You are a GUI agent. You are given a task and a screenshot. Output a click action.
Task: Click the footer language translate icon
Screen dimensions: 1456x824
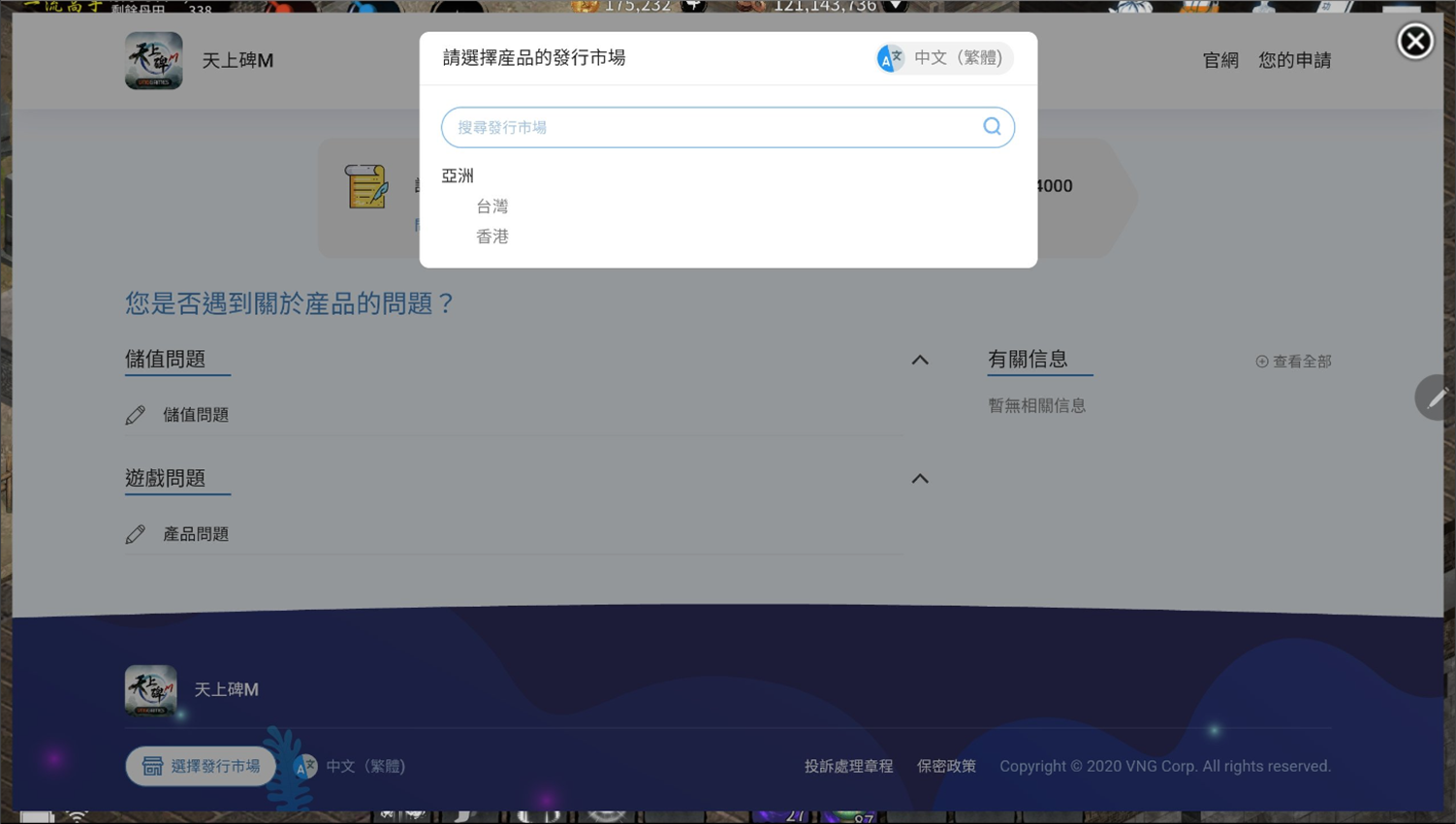pos(305,766)
